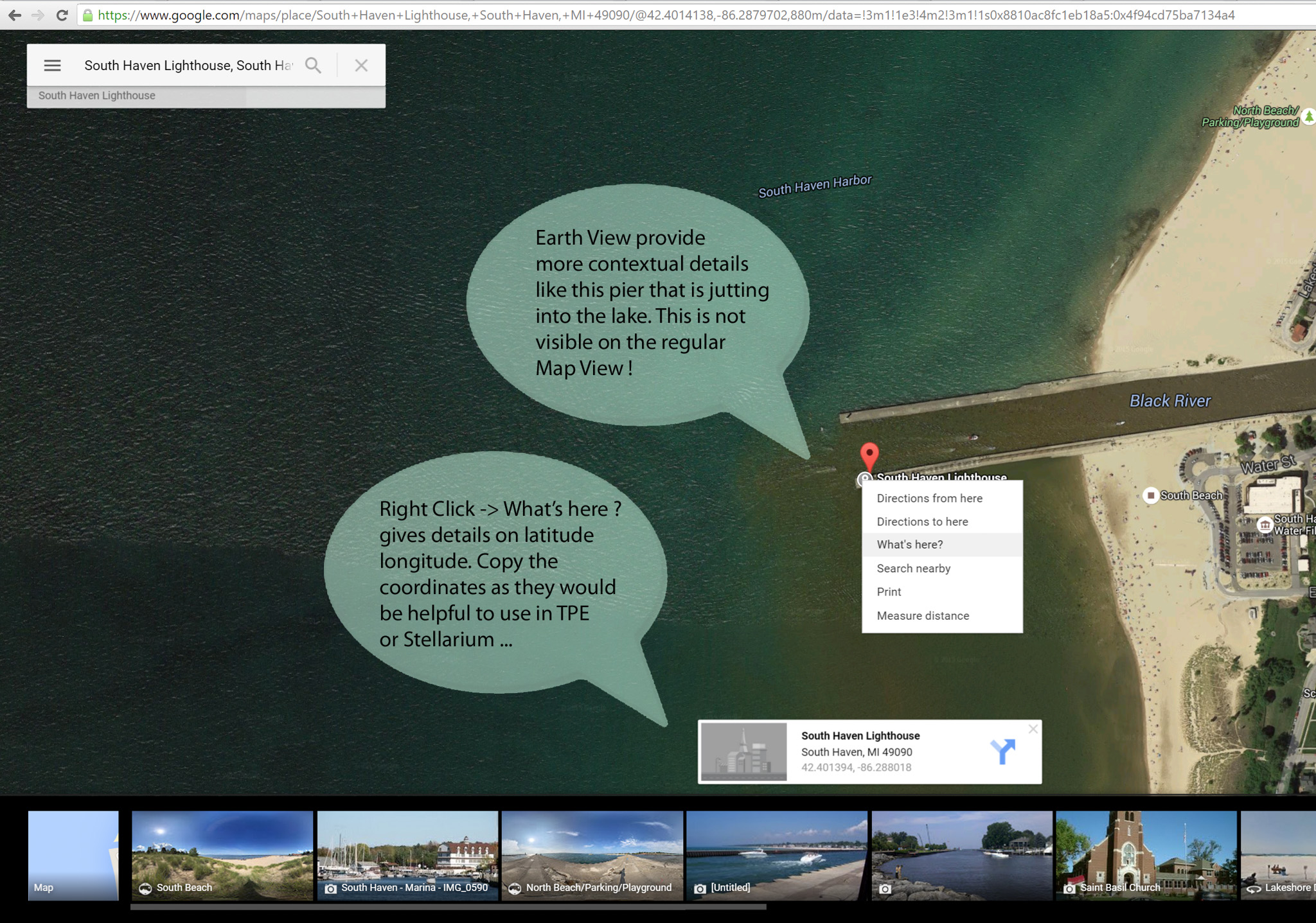This screenshot has width=1316, height=923.
Task: Choose Directions to here
Action: click(942, 522)
